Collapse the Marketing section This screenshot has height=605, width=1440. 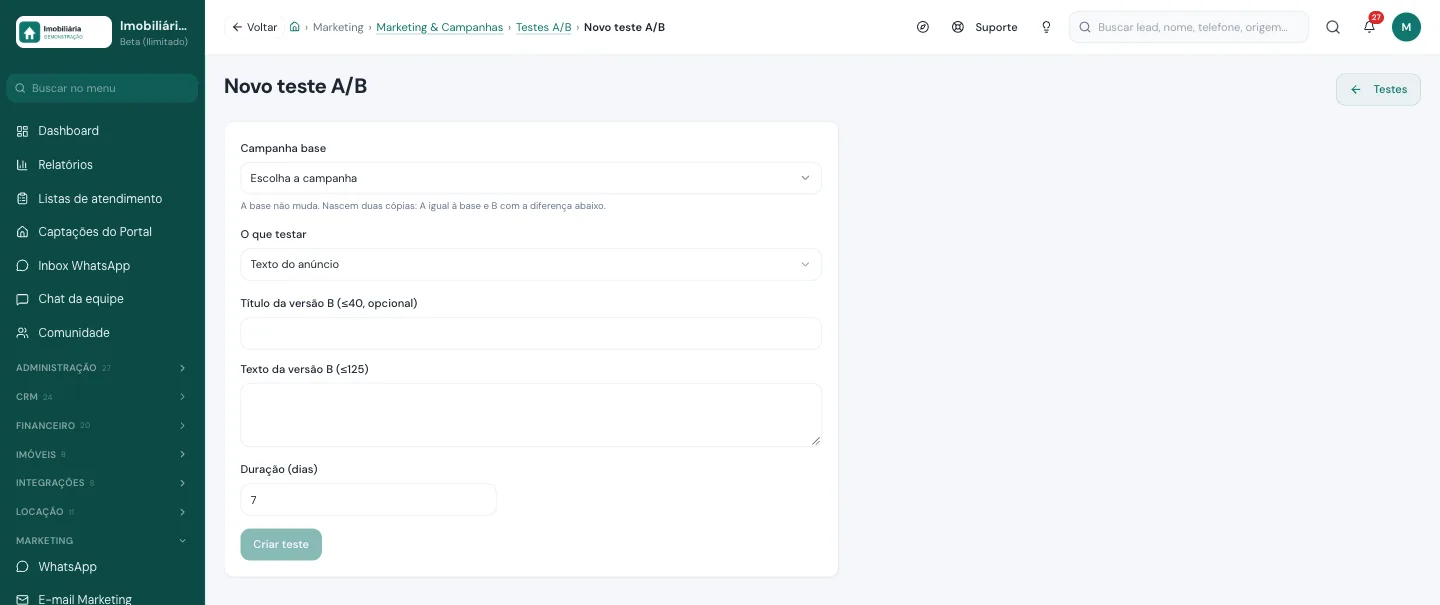(102, 541)
